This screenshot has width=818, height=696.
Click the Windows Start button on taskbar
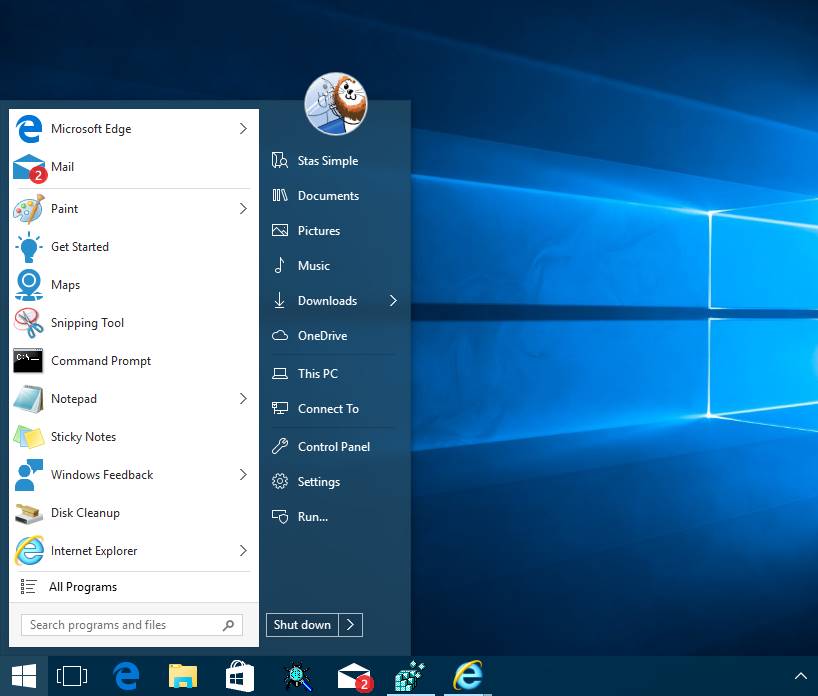point(24,676)
